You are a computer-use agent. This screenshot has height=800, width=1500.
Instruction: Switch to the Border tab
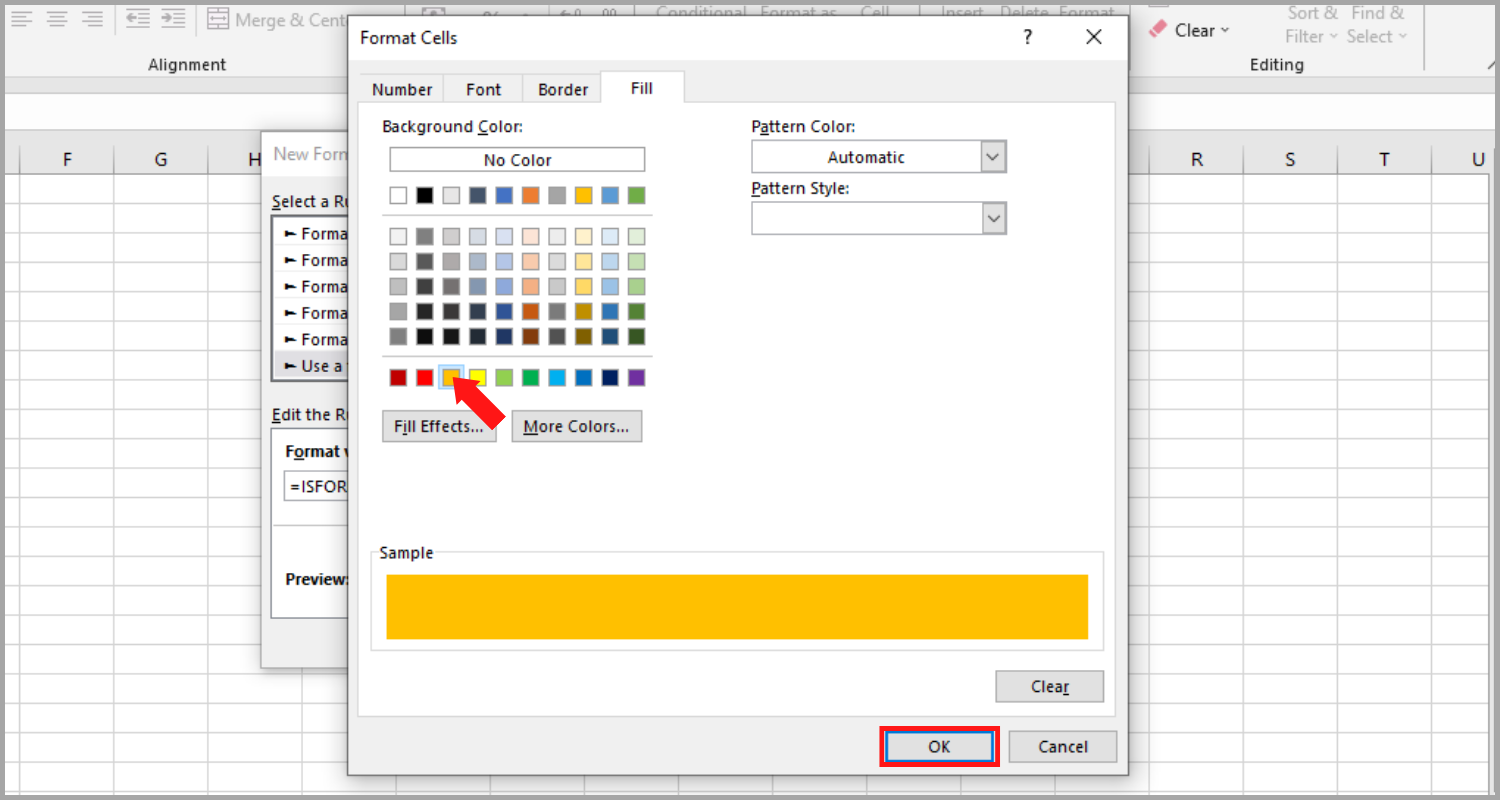coord(561,89)
